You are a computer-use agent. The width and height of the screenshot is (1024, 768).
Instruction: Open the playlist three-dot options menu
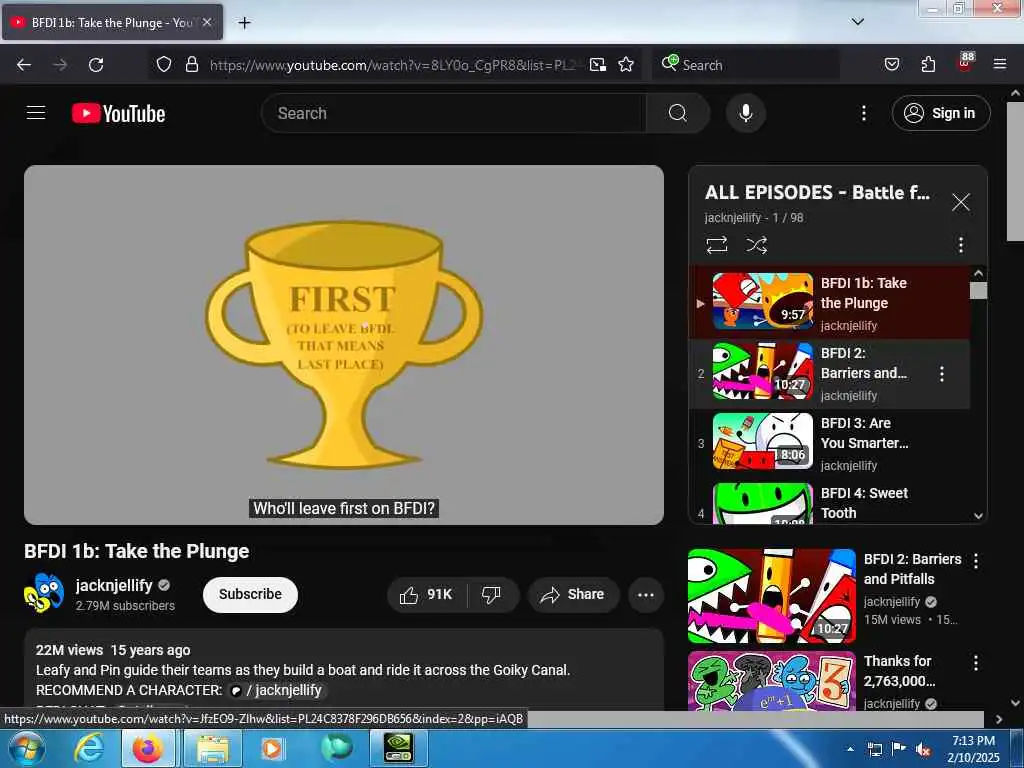[x=961, y=245]
